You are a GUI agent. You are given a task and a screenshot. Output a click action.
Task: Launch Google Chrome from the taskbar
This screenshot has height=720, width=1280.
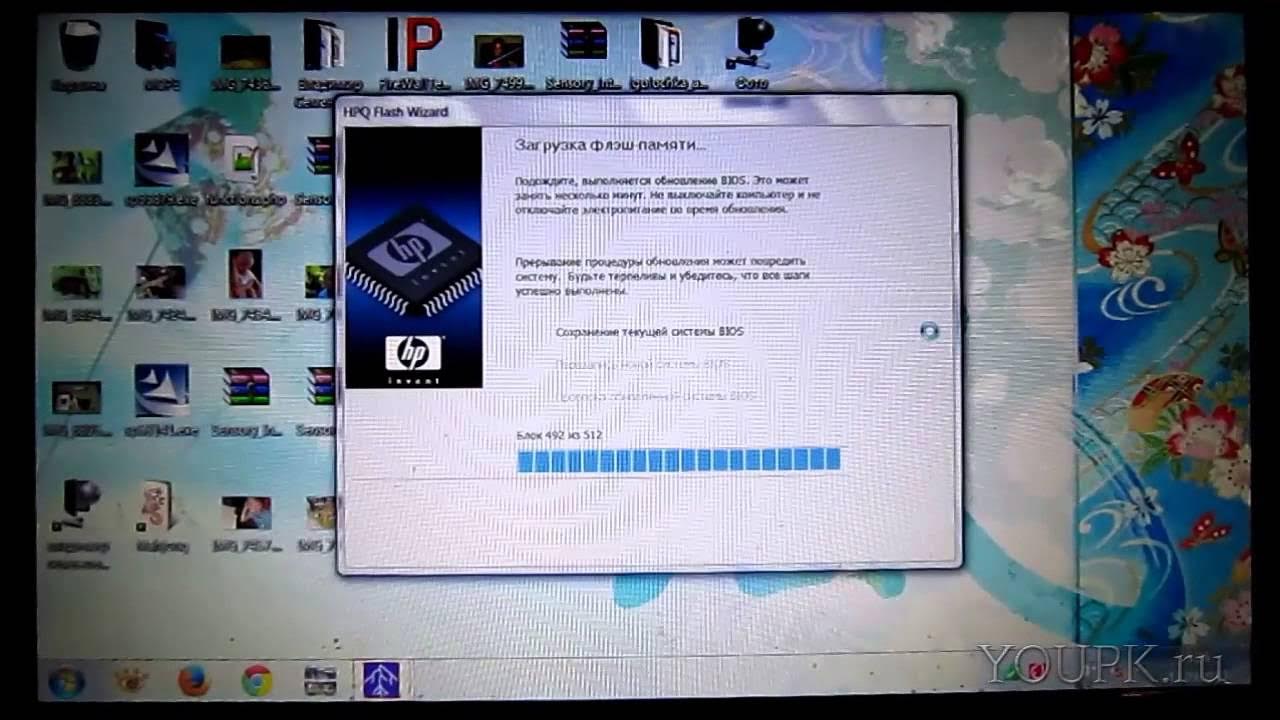click(257, 681)
